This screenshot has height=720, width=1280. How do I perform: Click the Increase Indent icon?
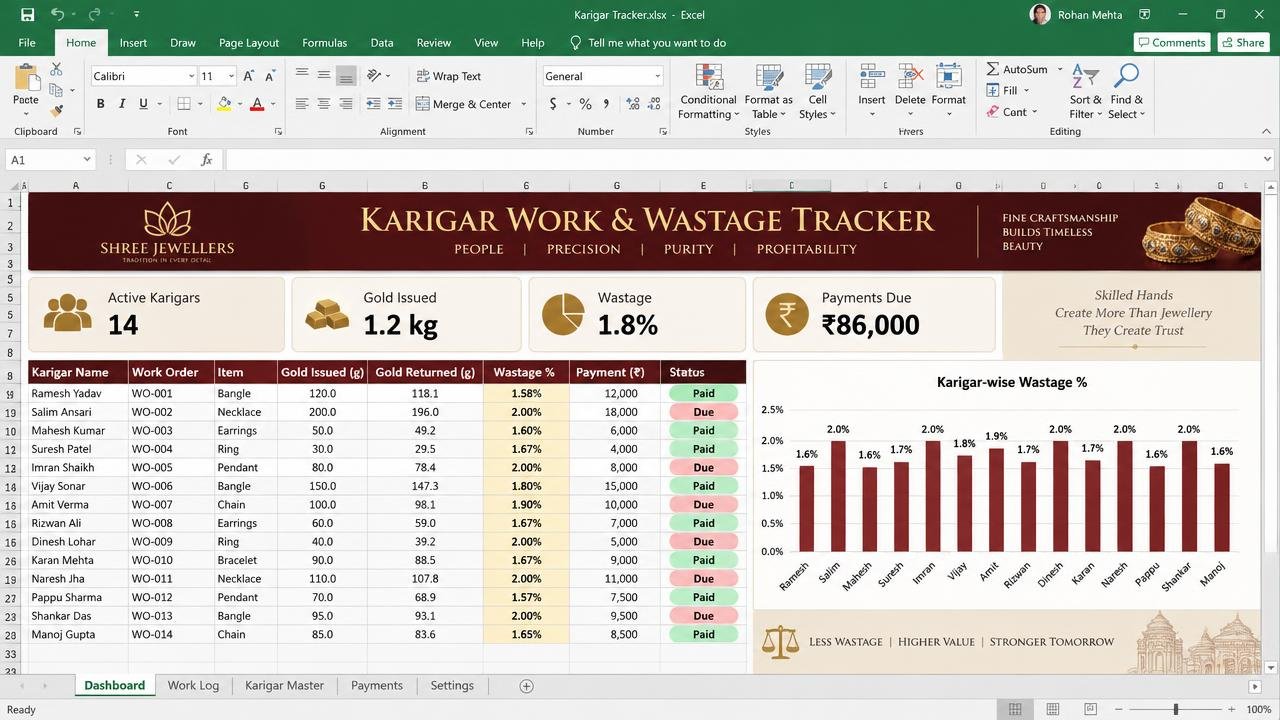396,104
